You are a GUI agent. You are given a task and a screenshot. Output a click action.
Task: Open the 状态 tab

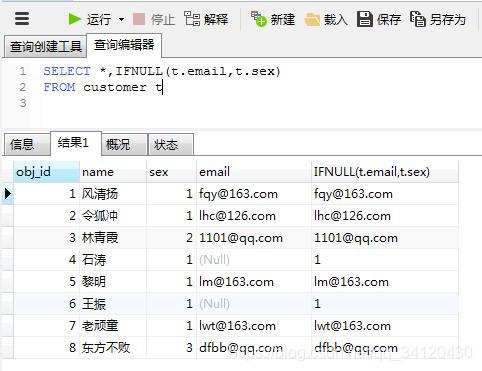coord(171,145)
